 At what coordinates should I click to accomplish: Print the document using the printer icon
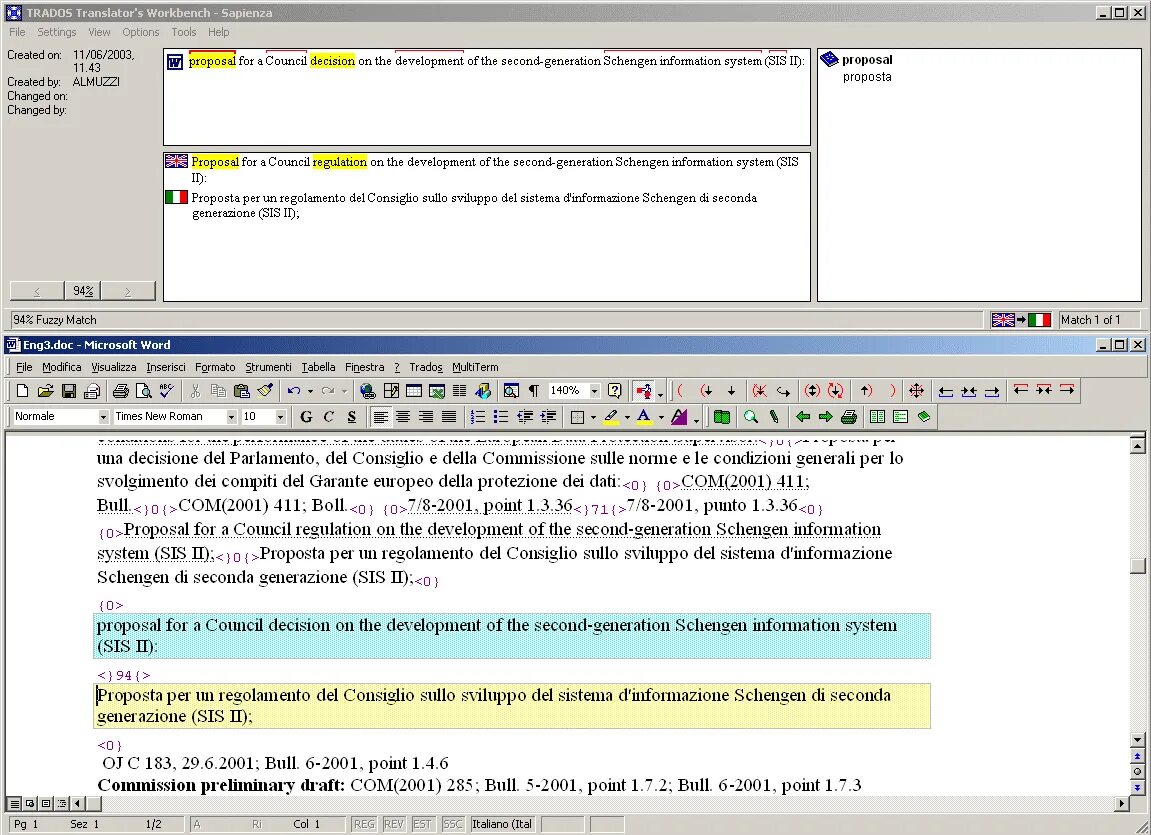120,391
